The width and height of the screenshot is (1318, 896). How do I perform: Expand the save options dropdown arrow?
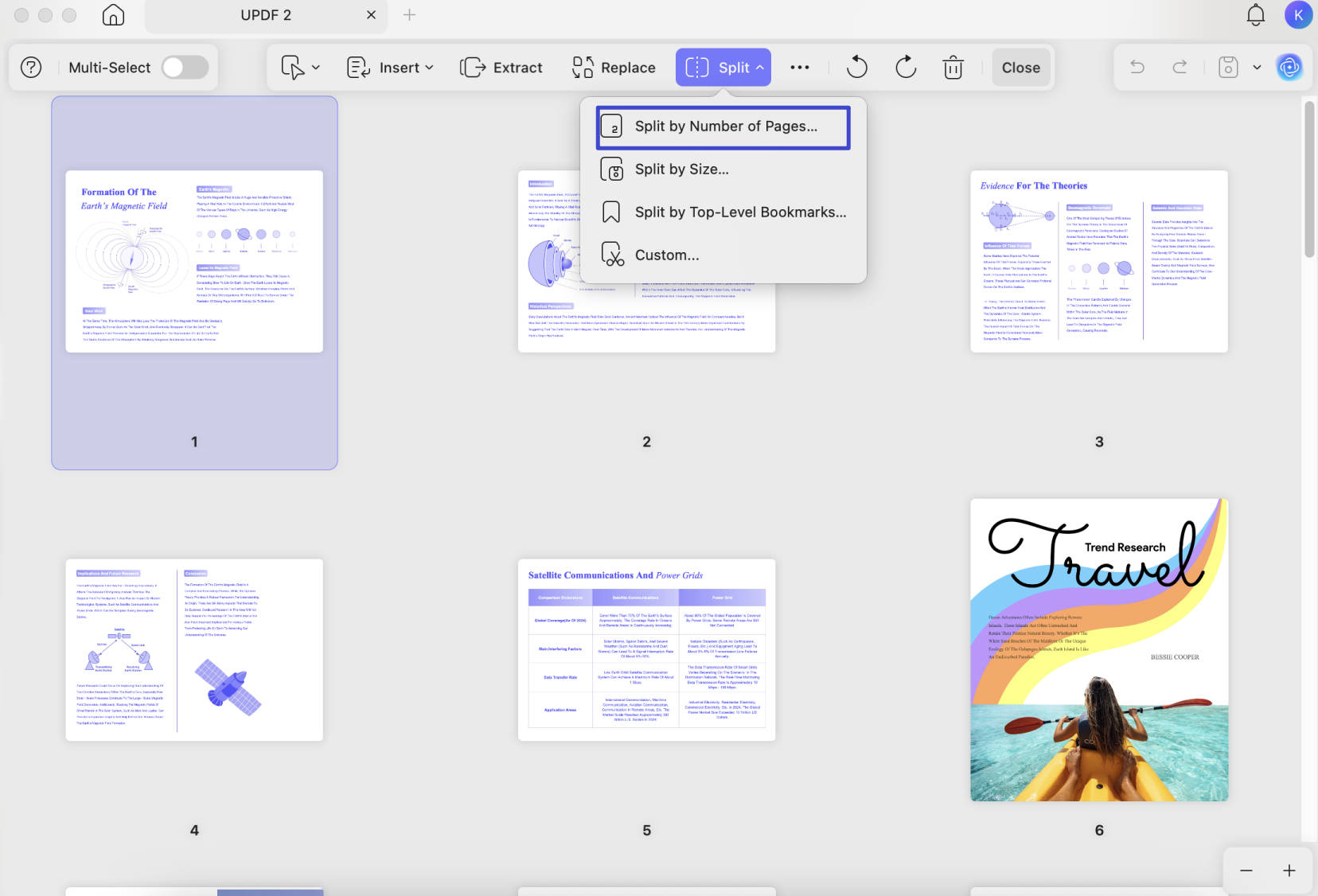1257,68
